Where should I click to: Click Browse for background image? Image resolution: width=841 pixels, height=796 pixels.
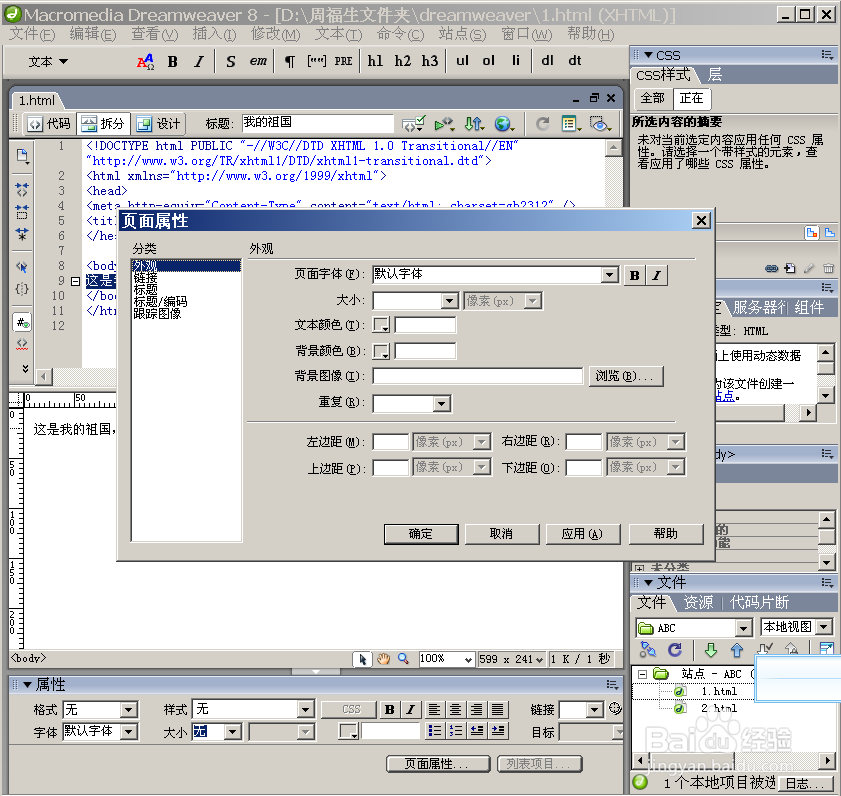coord(626,377)
